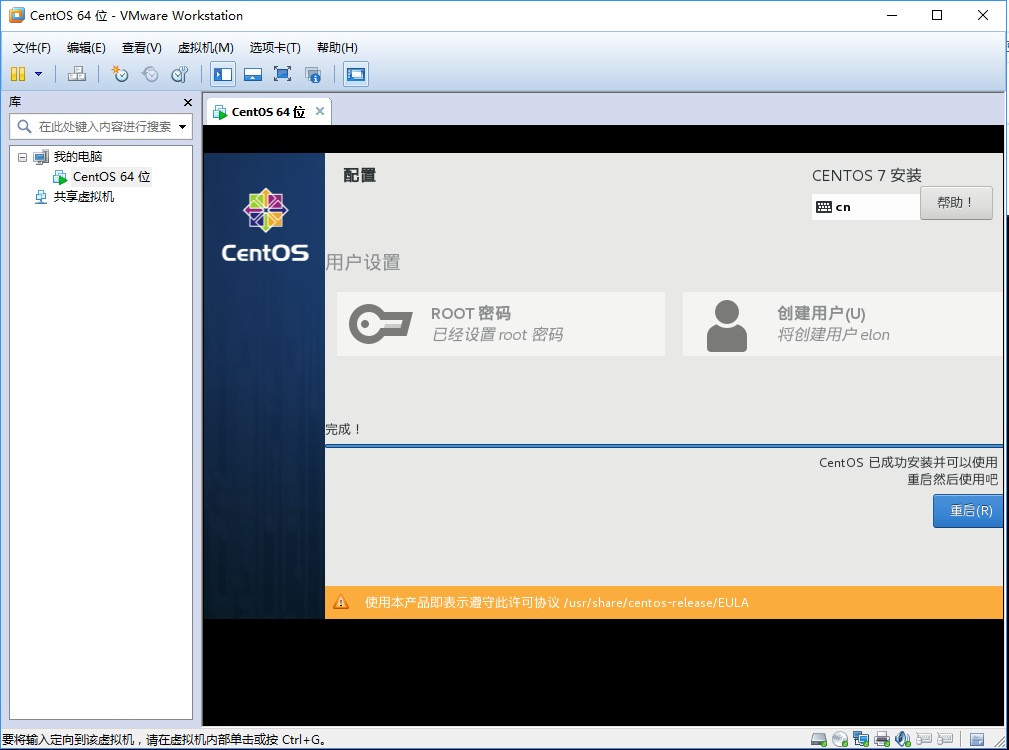Open the 文件(F) menu
Image resolution: width=1009 pixels, height=750 pixels.
coord(32,48)
